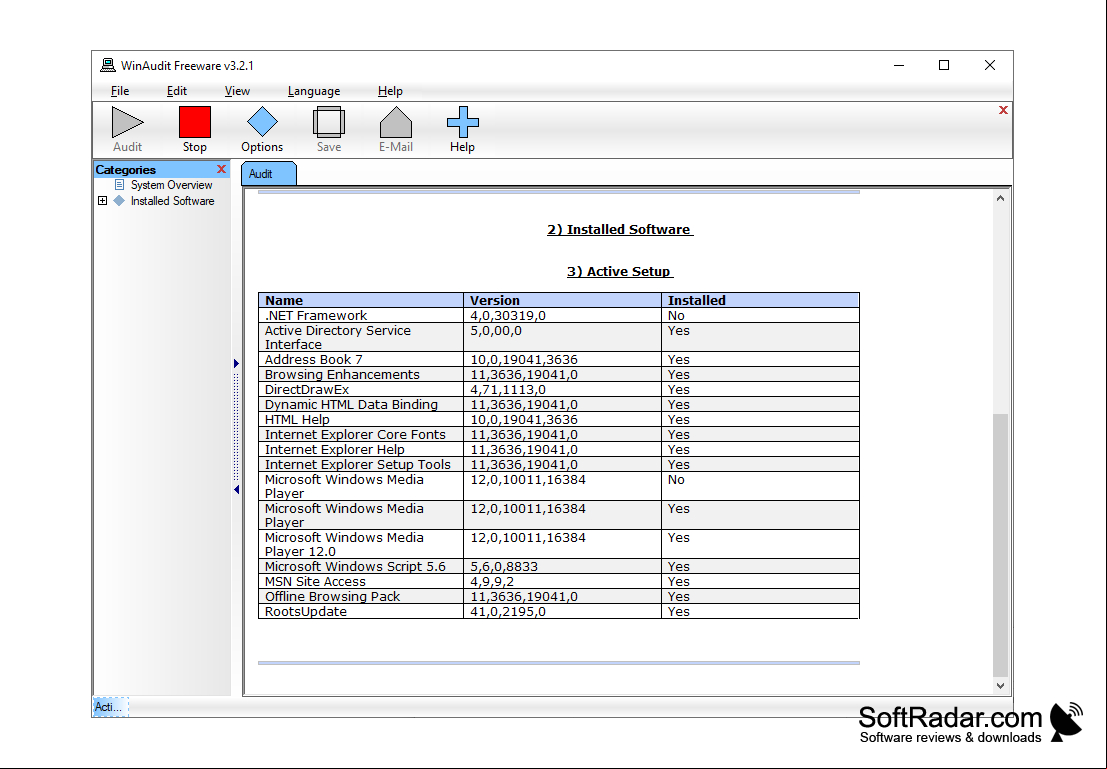Select 'Internet Explorer Setup Tools' cell
This screenshot has height=769, width=1107.
pyautogui.click(x=361, y=465)
